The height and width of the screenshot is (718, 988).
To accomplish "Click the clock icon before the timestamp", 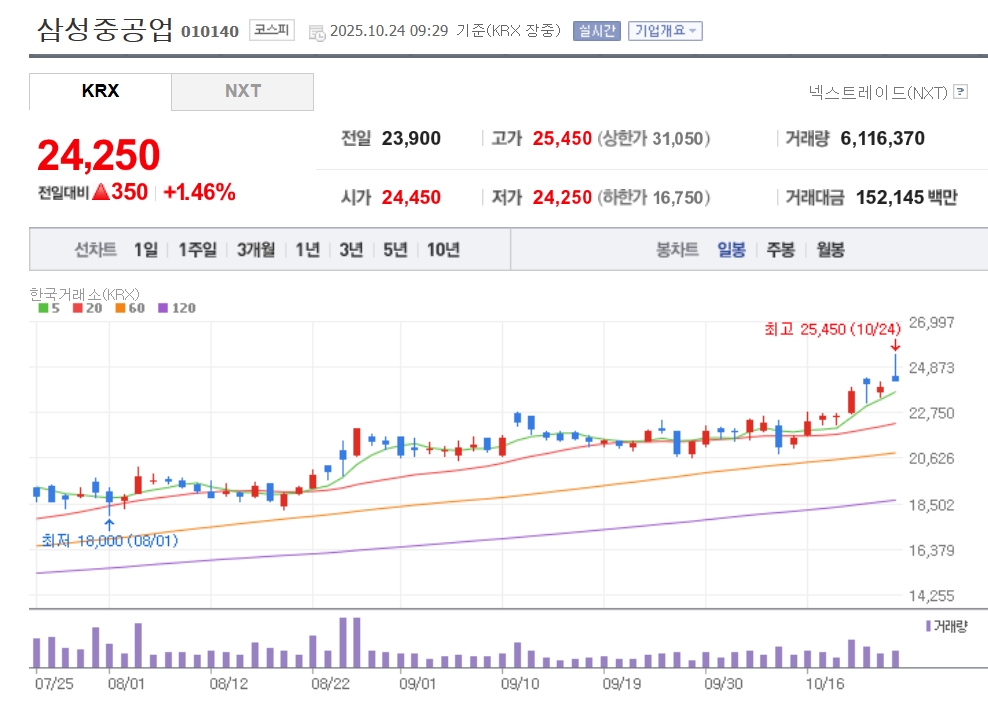I will (317, 31).
